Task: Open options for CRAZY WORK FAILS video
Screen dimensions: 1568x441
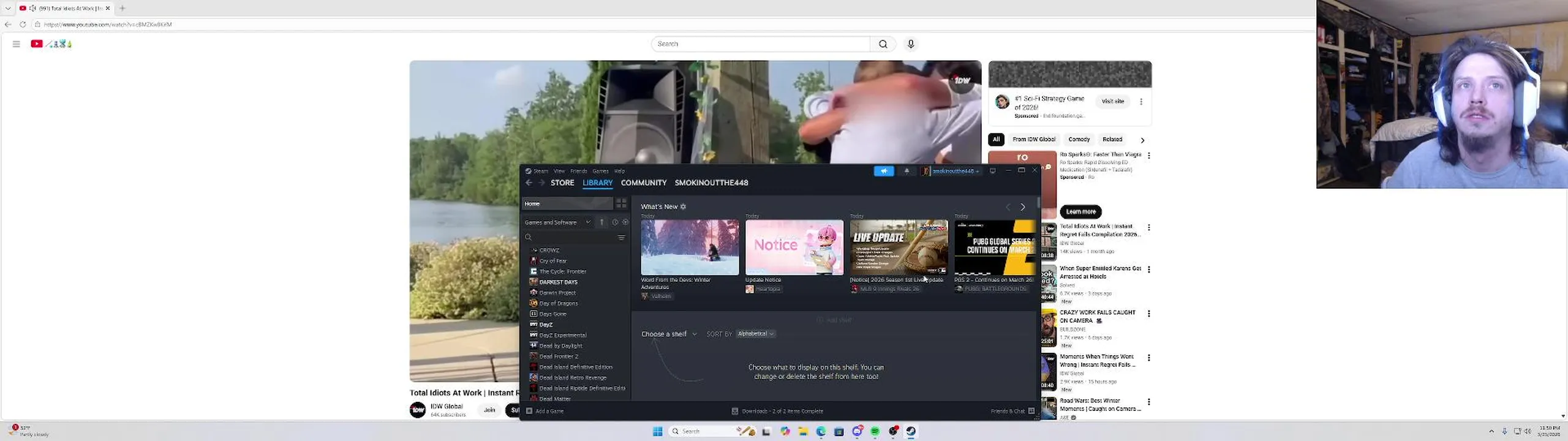Action: click(x=1148, y=314)
